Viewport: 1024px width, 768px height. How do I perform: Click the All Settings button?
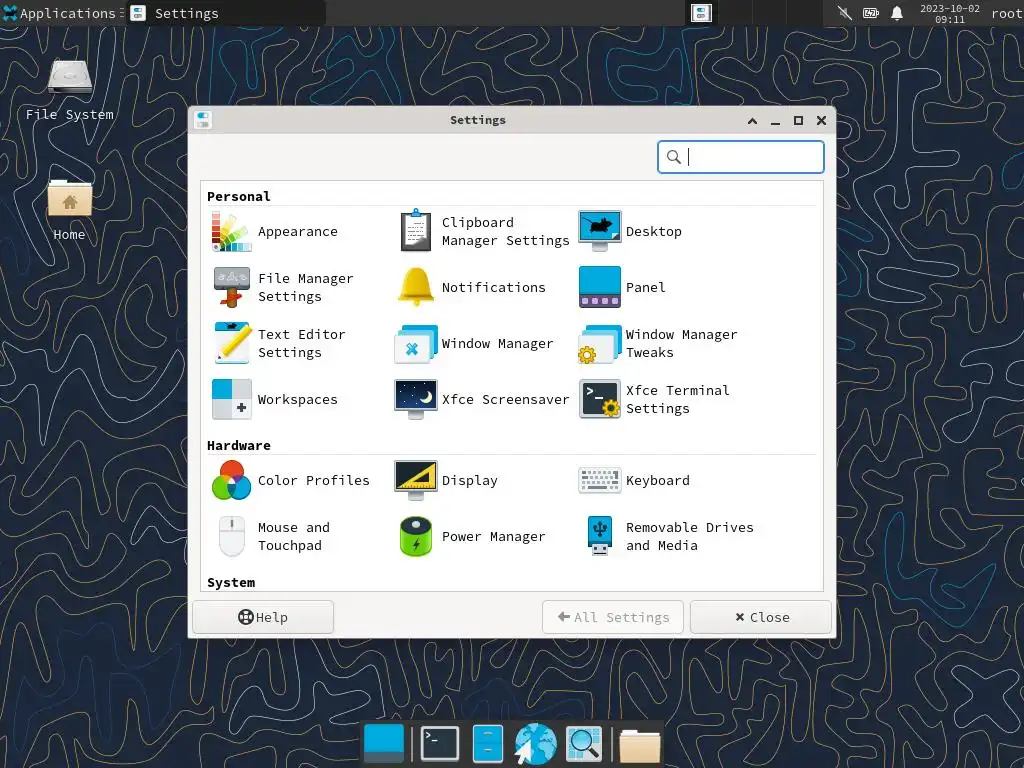point(613,617)
